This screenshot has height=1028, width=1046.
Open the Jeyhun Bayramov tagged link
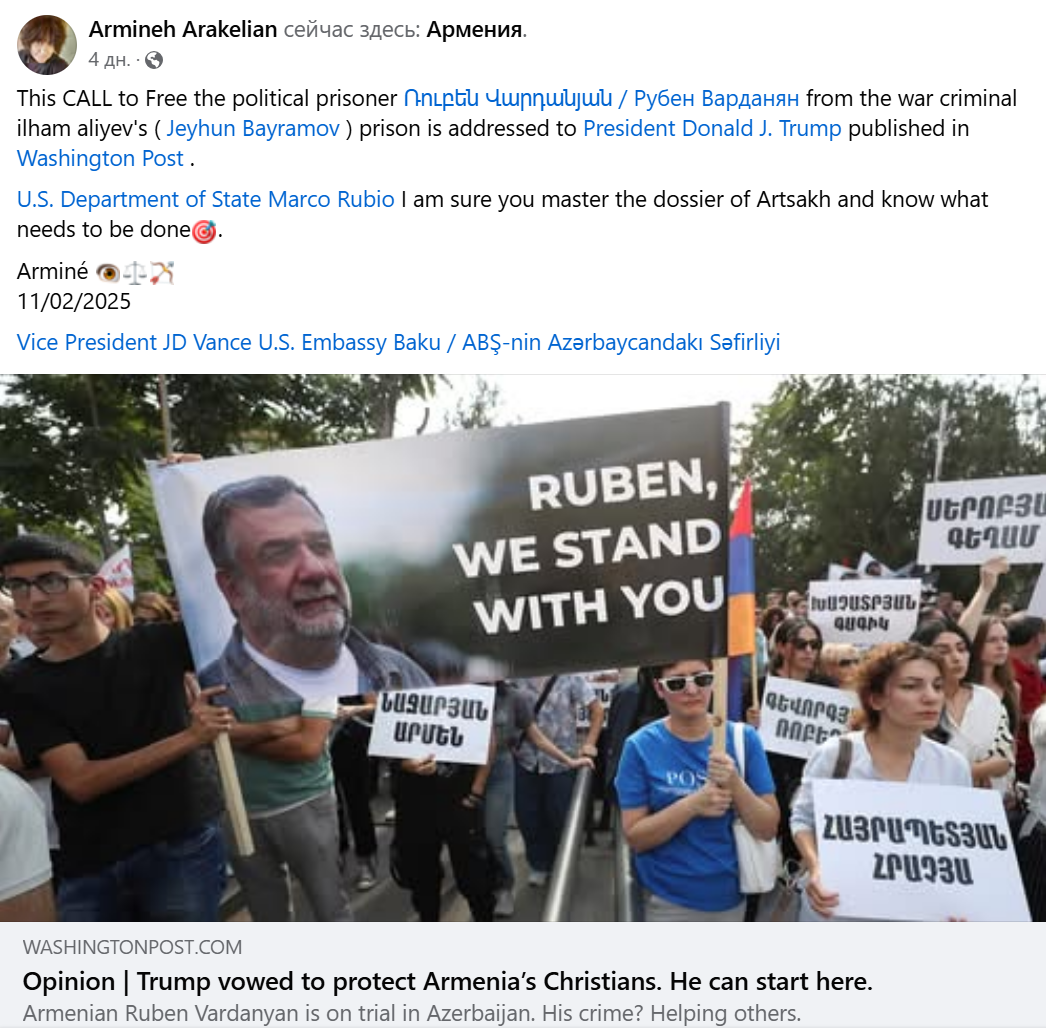click(x=253, y=128)
